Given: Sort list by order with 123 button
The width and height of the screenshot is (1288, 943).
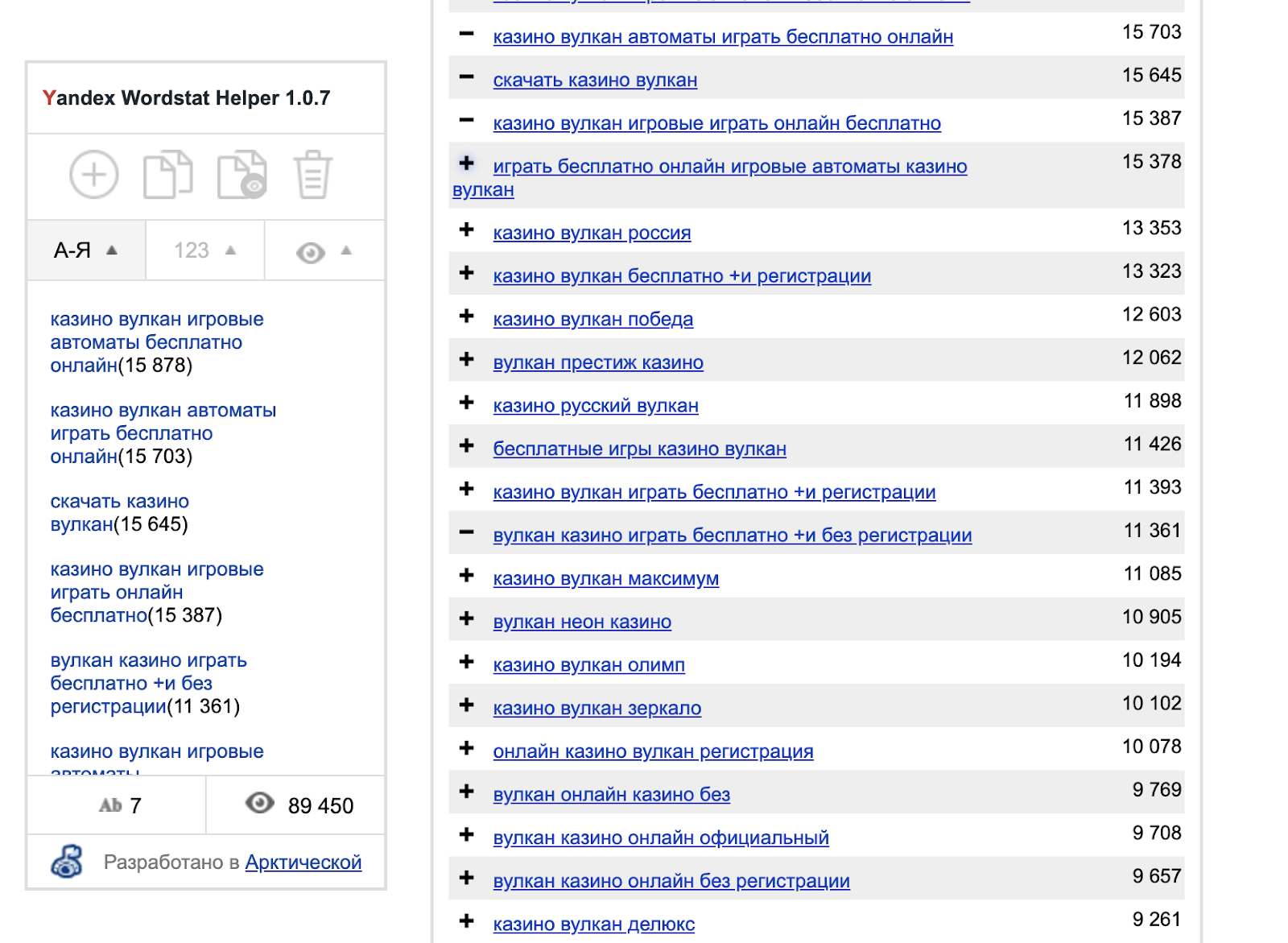Looking at the screenshot, I should [x=205, y=250].
